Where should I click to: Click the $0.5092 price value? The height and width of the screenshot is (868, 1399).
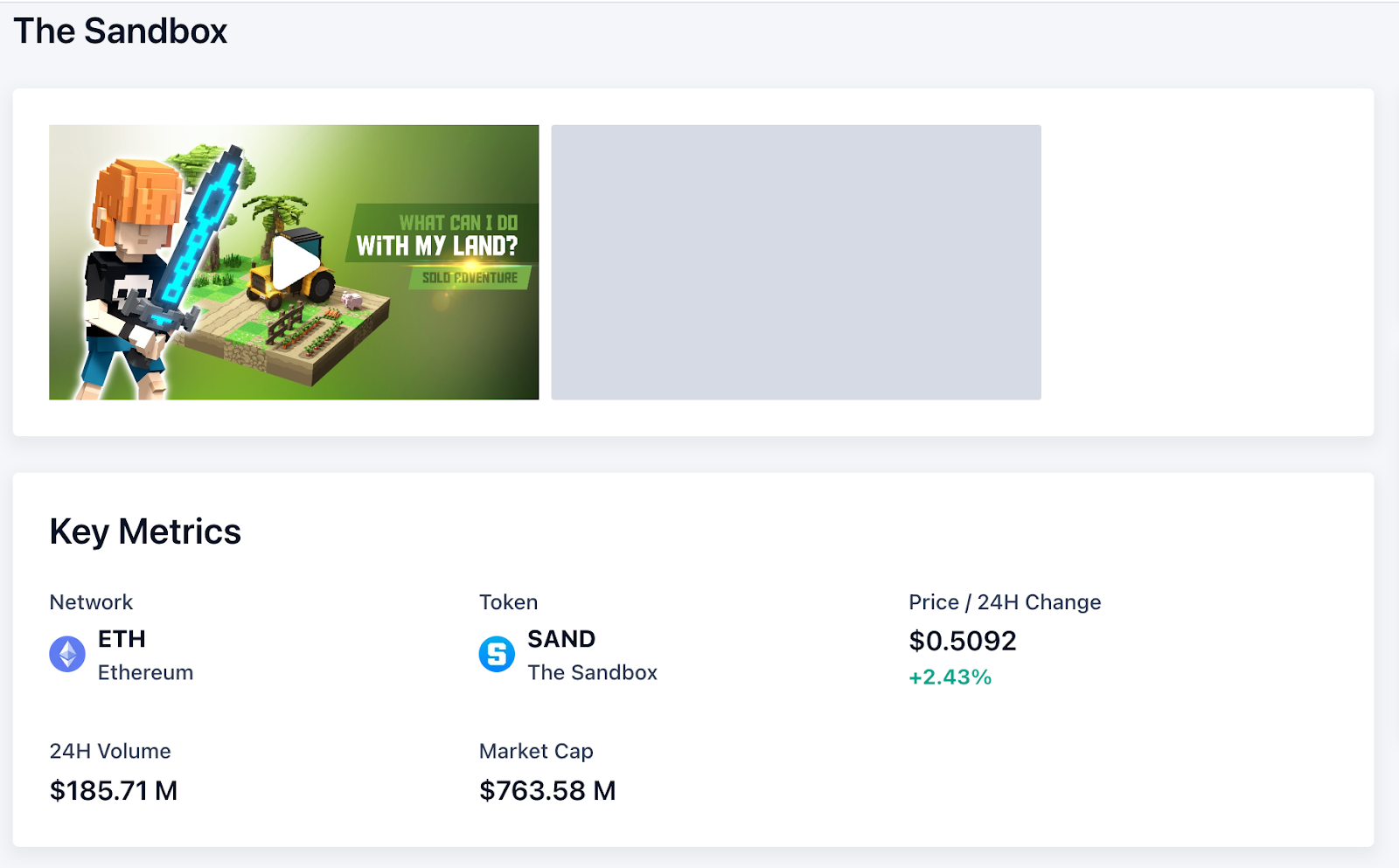tap(963, 641)
